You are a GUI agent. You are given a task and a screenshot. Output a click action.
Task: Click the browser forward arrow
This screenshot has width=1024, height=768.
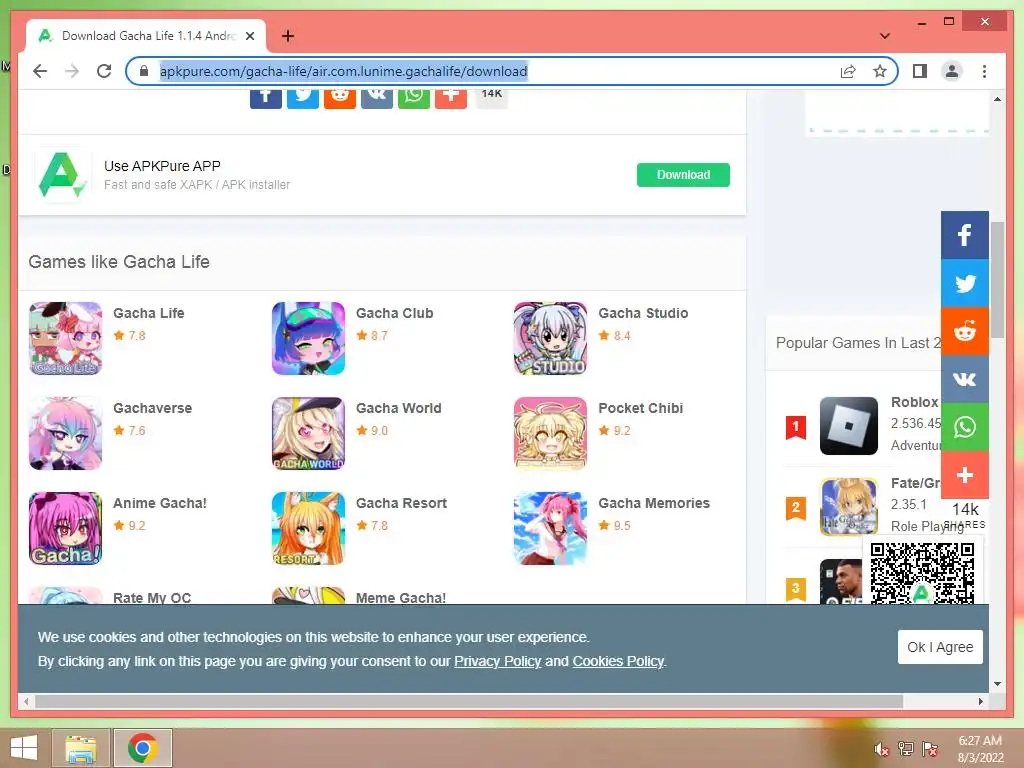pyautogui.click(x=72, y=71)
